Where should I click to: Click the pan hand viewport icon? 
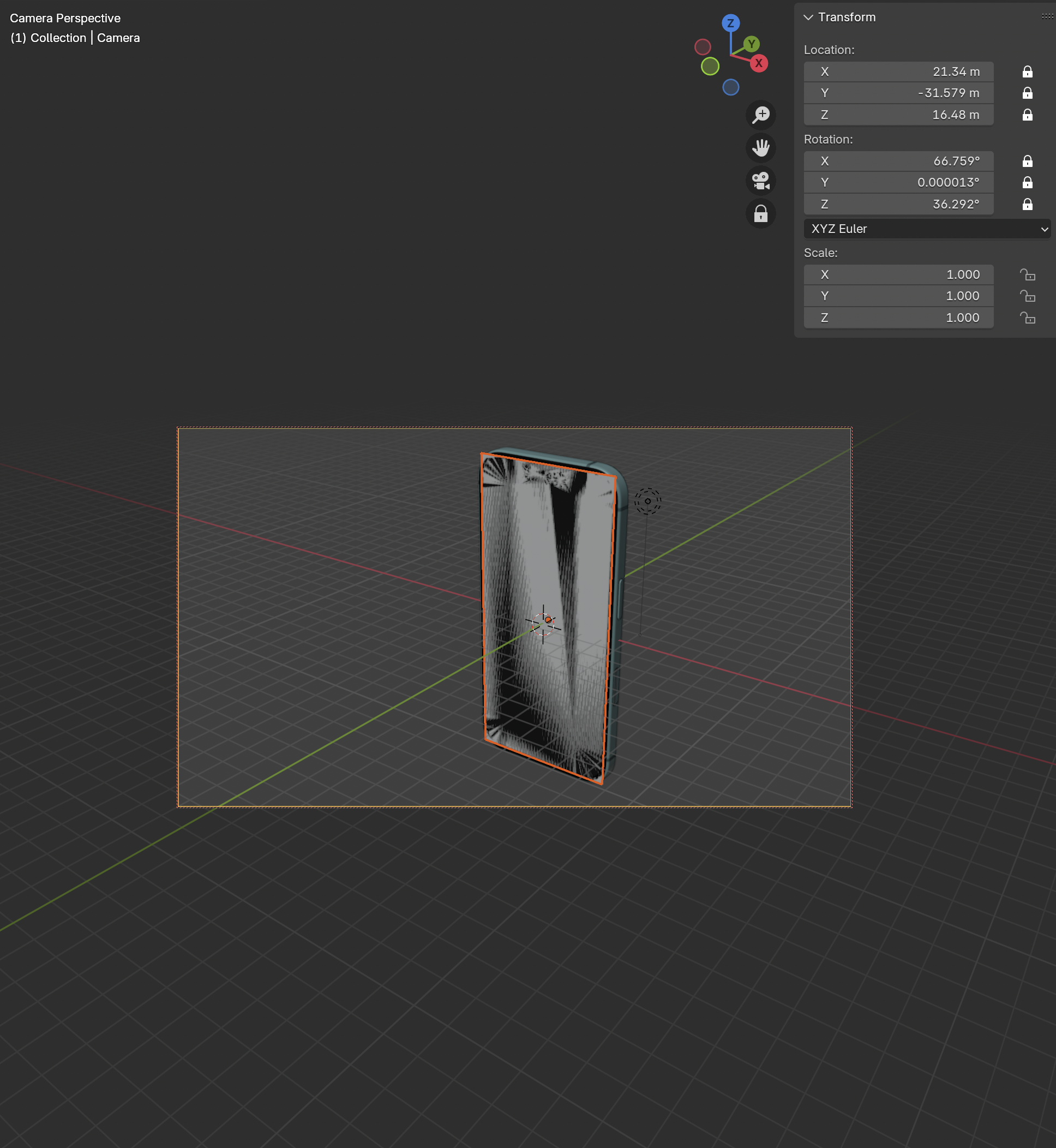(x=760, y=148)
